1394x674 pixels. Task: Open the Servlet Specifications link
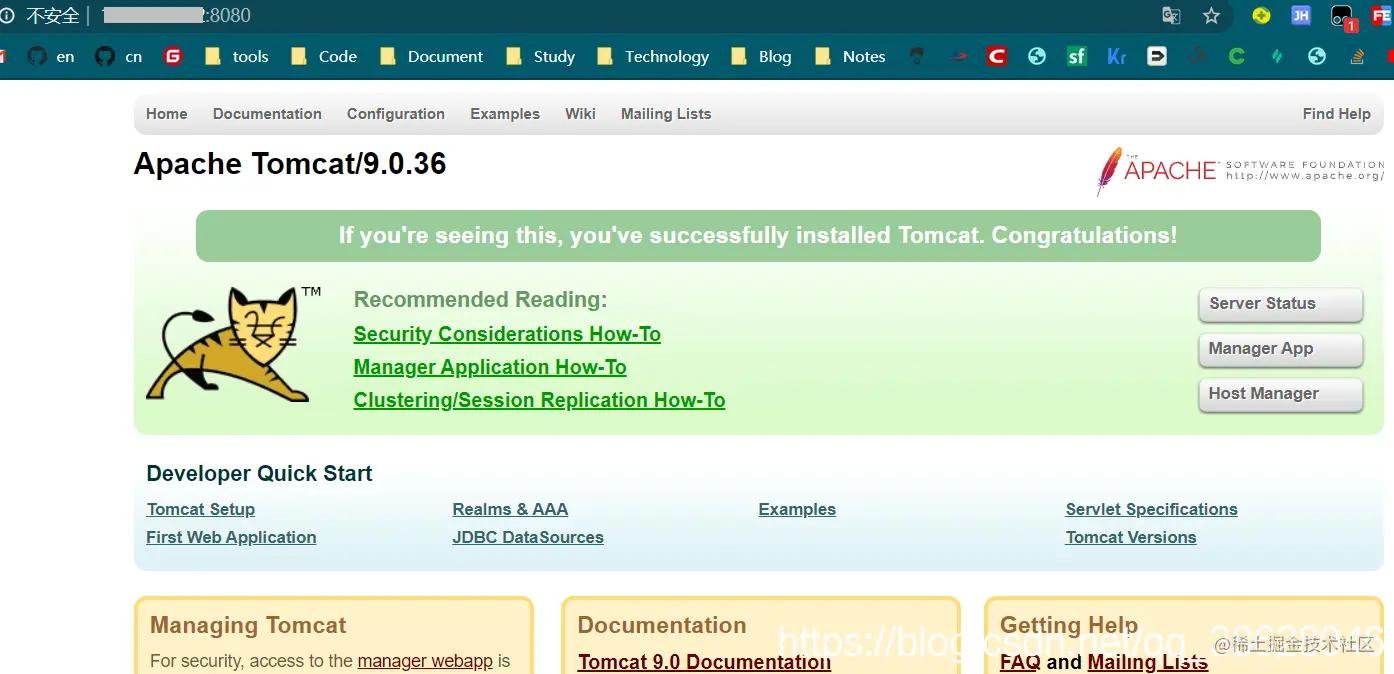click(1151, 509)
